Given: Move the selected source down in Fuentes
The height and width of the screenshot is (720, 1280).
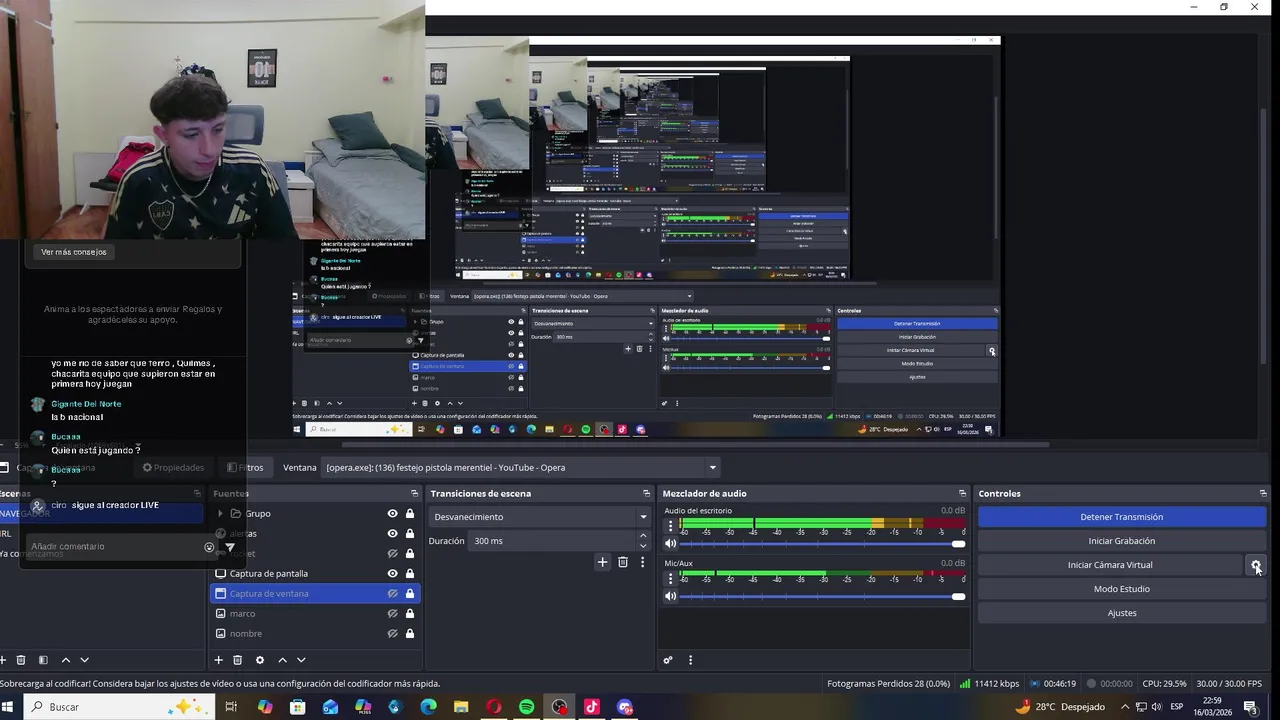Looking at the screenshot, I should click(301, 660).
